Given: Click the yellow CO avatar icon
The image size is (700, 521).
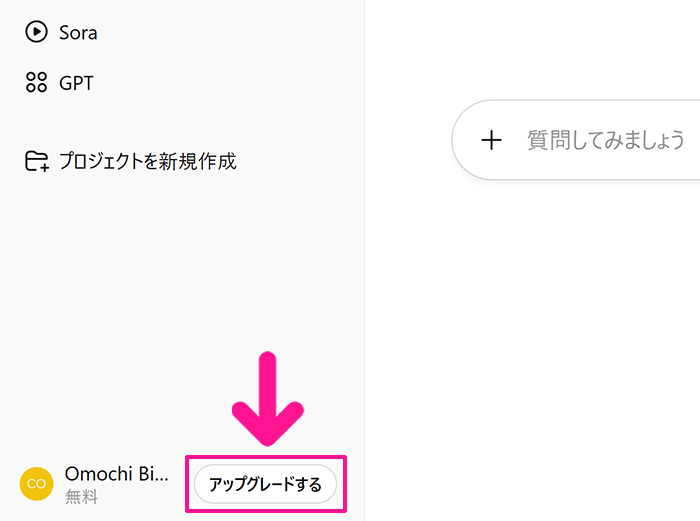Looking at the screenshot, I should [x=36, y=484].
